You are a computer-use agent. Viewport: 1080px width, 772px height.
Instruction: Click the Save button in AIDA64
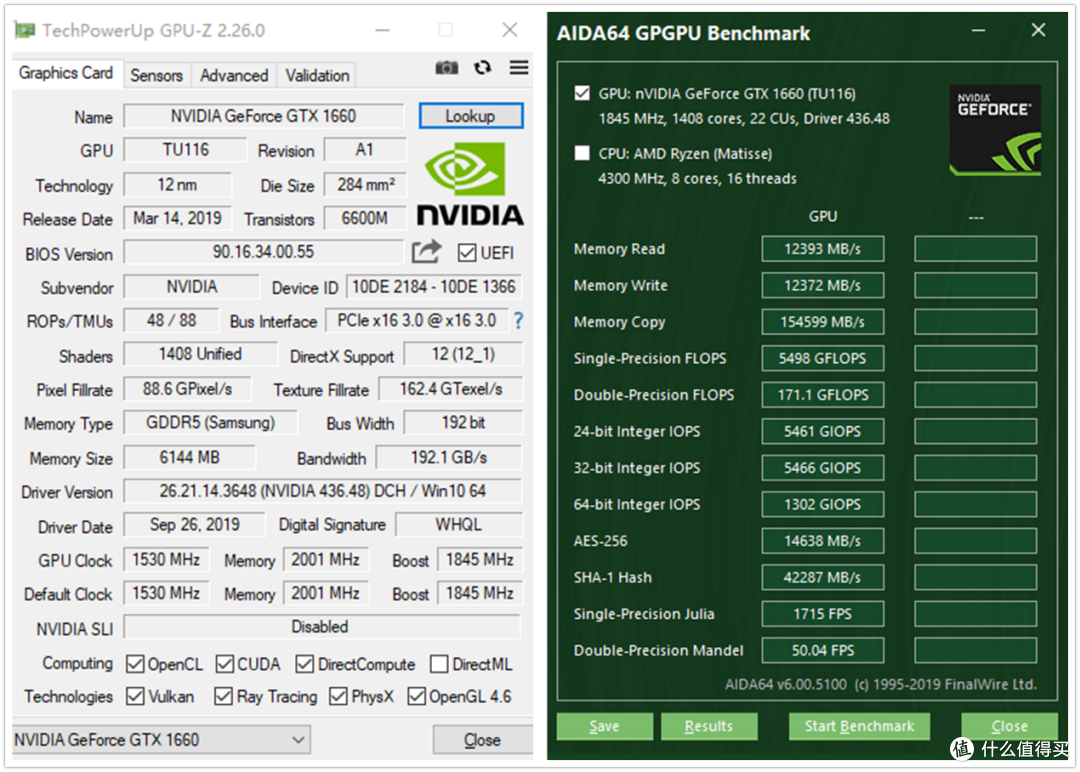(x=604, y=726)
